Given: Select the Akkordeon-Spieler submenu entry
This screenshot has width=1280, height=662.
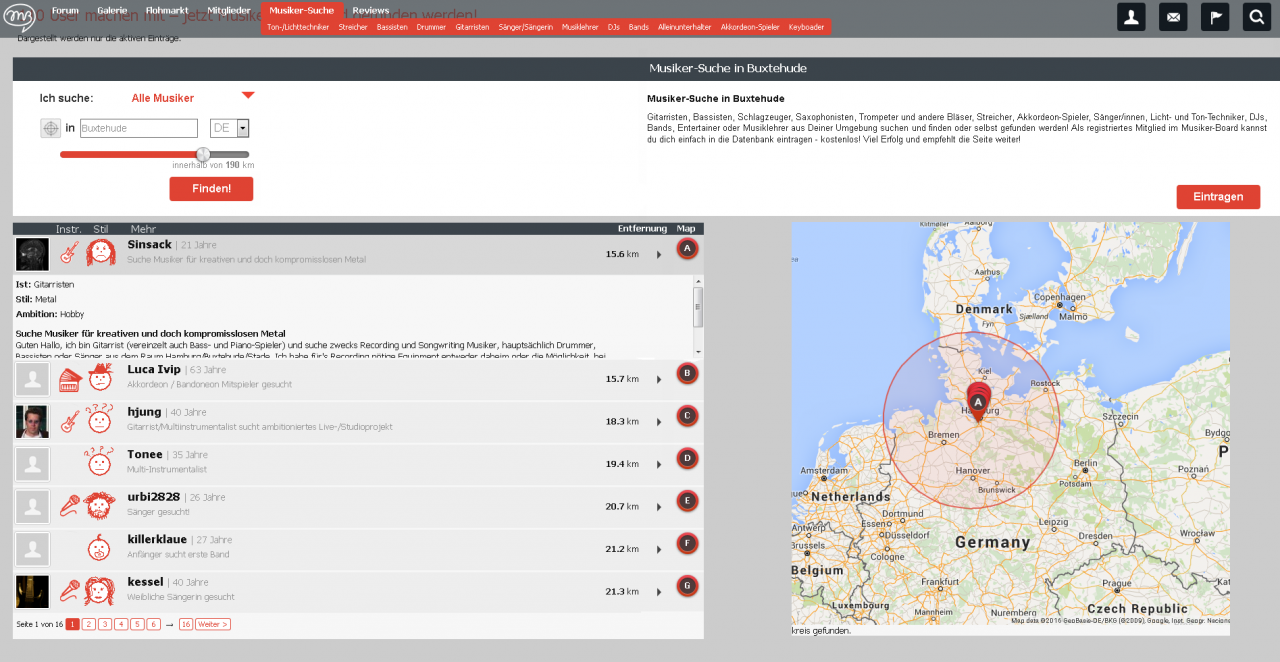Looking at the screenshot, I should tap(750, 27).
